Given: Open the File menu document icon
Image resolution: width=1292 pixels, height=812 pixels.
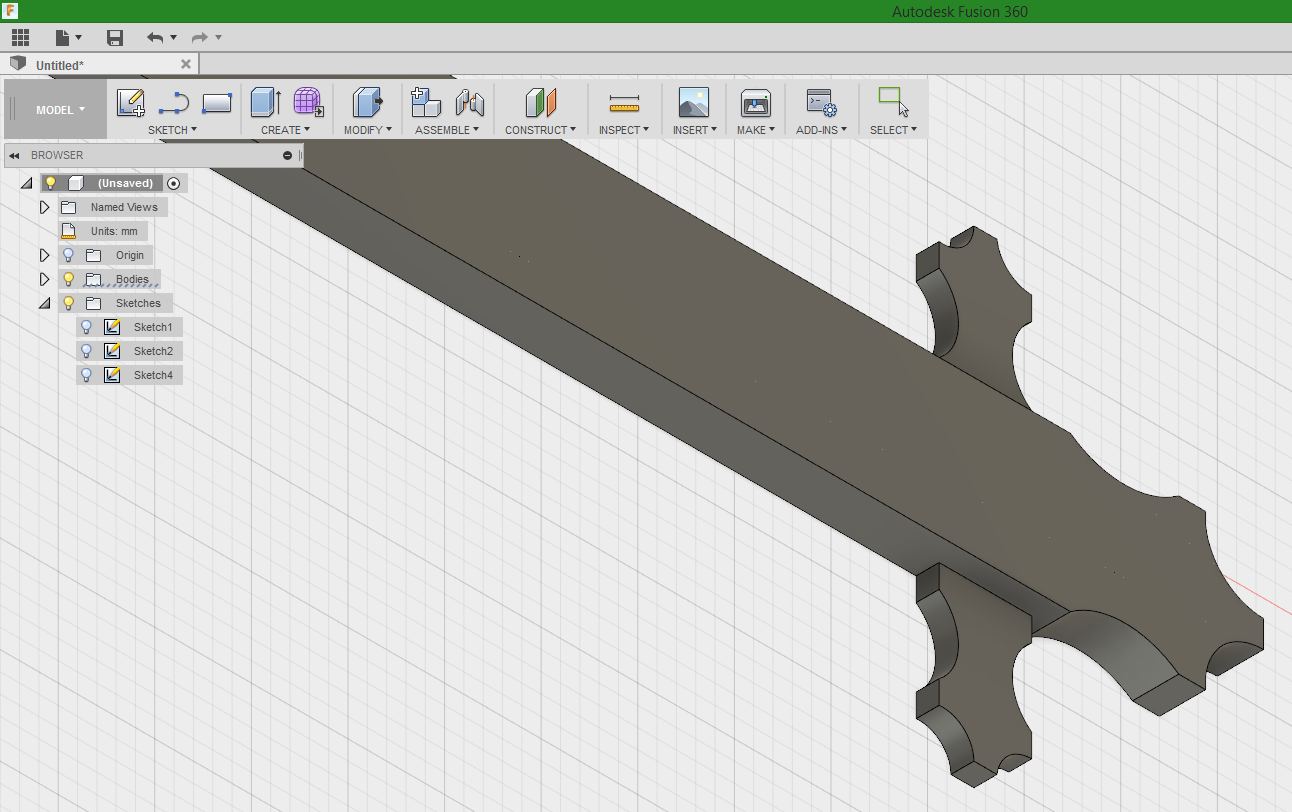Looking at the screenshot, I should point(63,38).
